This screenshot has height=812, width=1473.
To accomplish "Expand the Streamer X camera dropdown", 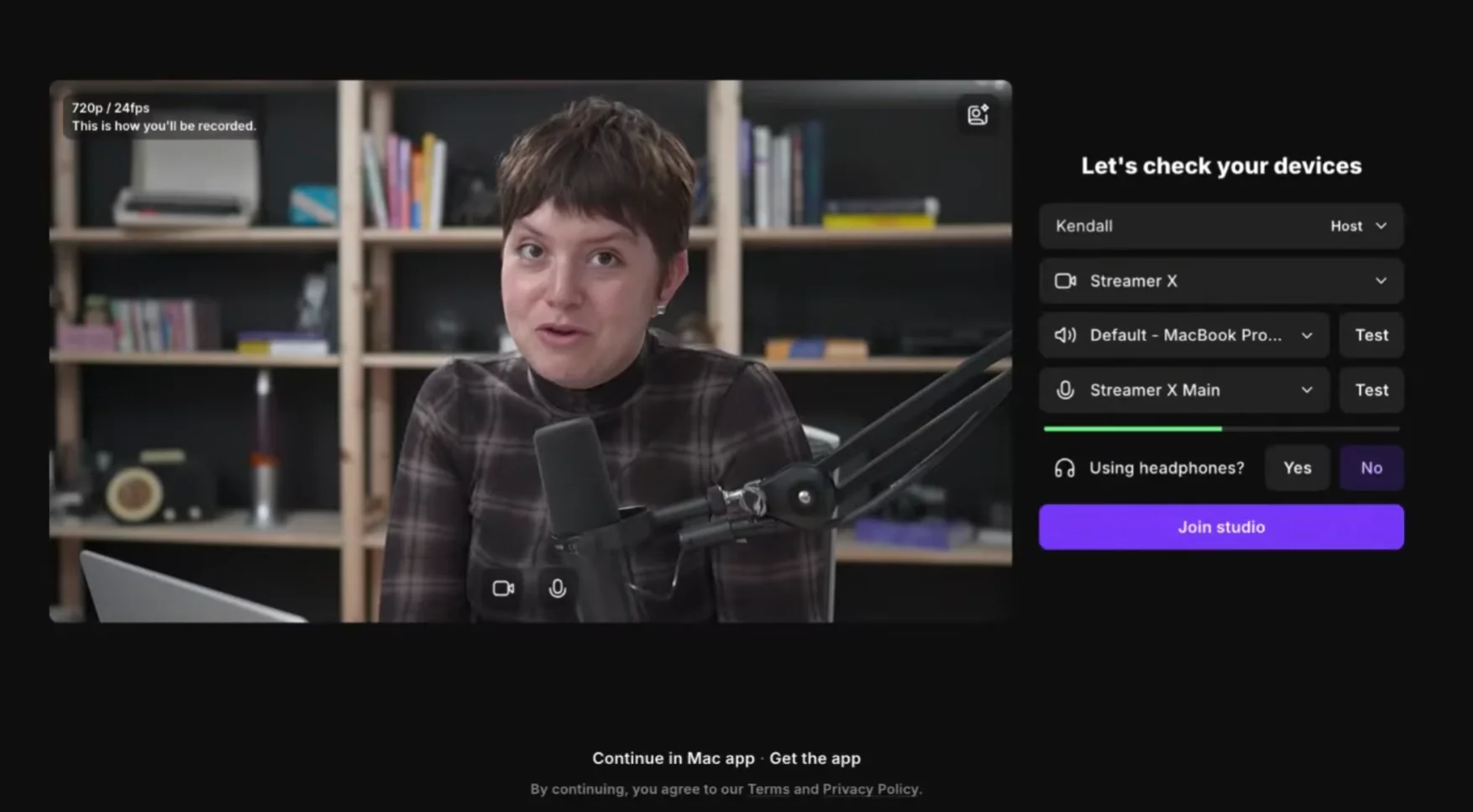I will click(1381, 280).
